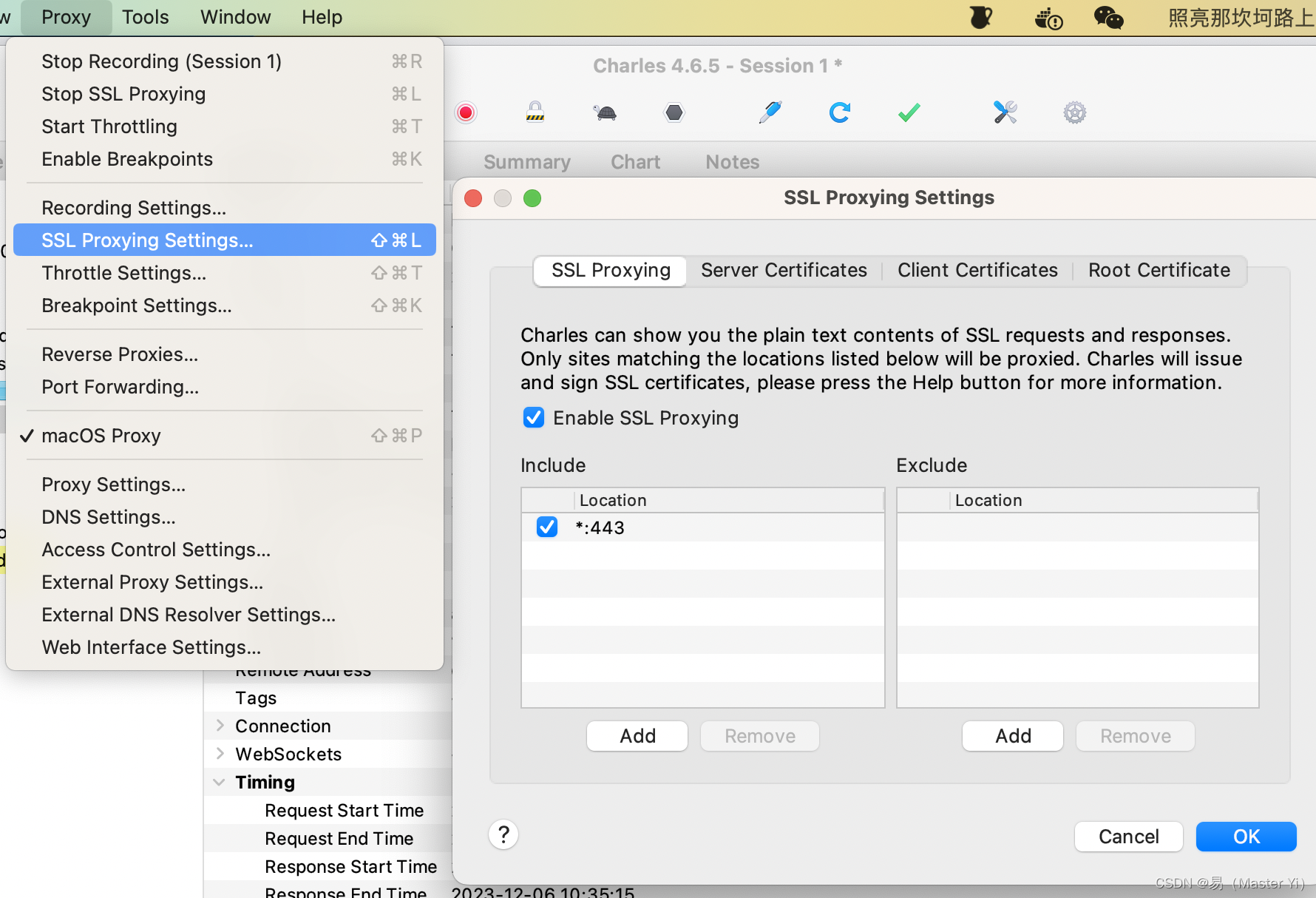1316x898 pixels.
Task: Click the Charles jug menu bar icon
Action: pos(980,17)
